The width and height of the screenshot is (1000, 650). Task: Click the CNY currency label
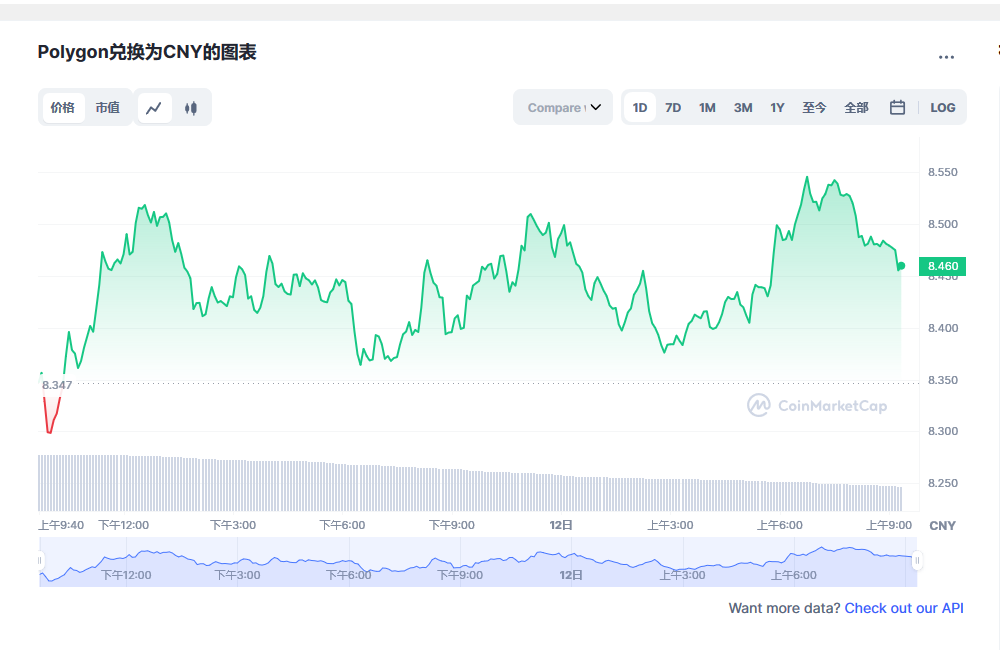[x=943, y=526]
